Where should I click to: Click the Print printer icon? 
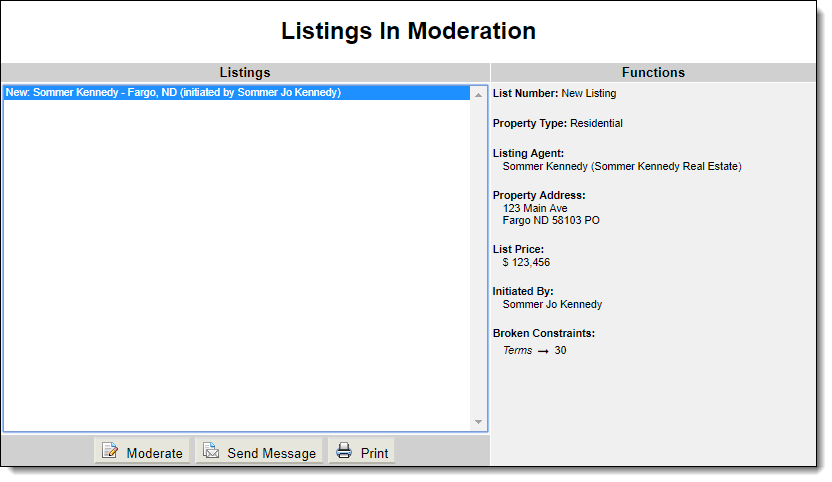point(344,451)
